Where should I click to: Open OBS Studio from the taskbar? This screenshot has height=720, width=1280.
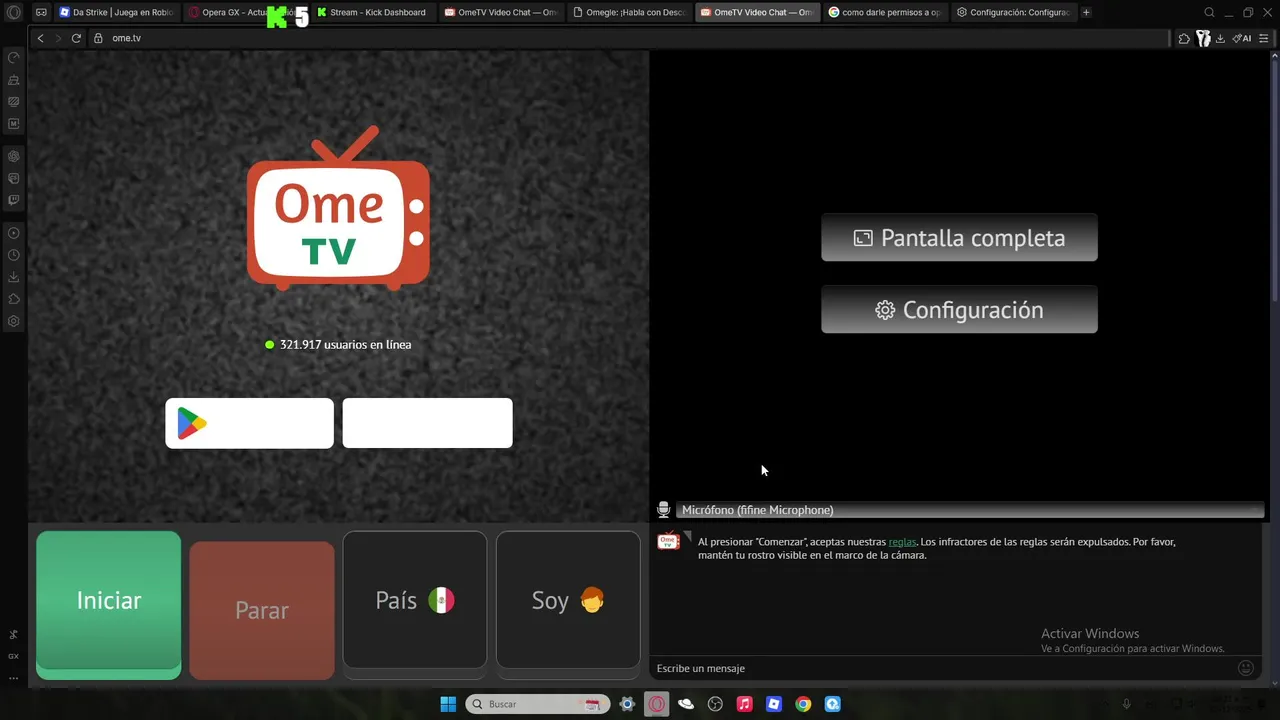click(x=715, y=704)
